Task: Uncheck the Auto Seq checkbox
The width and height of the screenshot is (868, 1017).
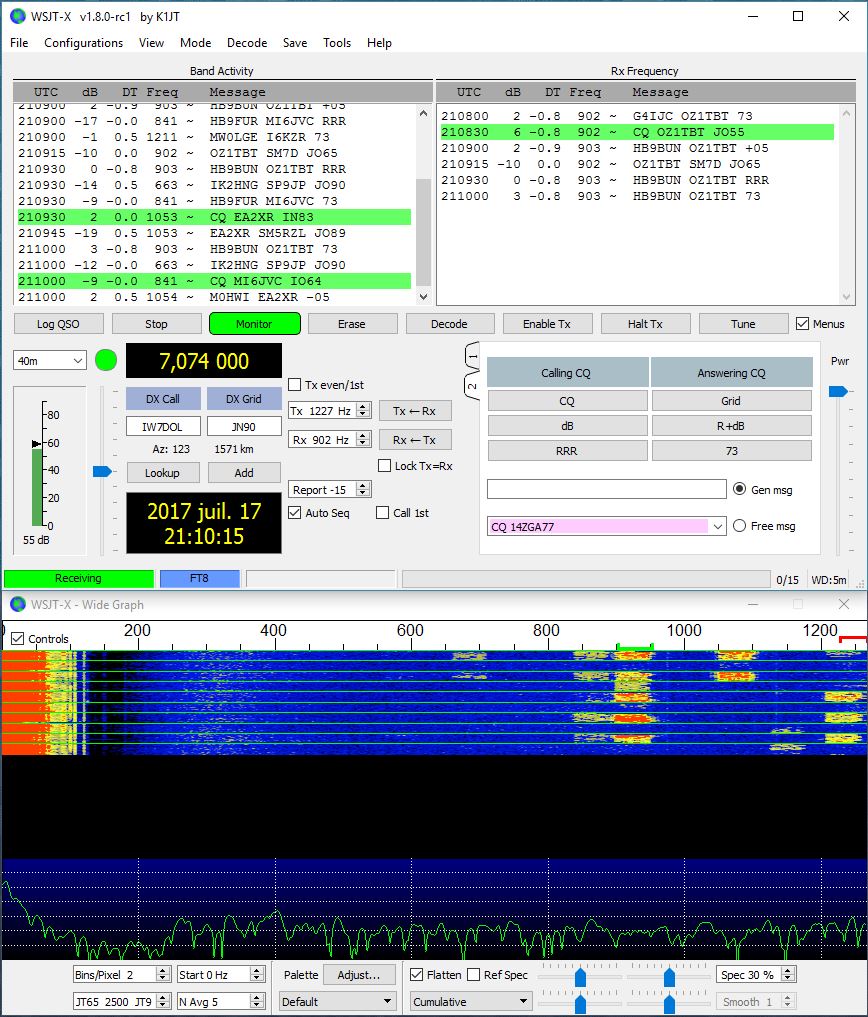Action: click(295, 512)
